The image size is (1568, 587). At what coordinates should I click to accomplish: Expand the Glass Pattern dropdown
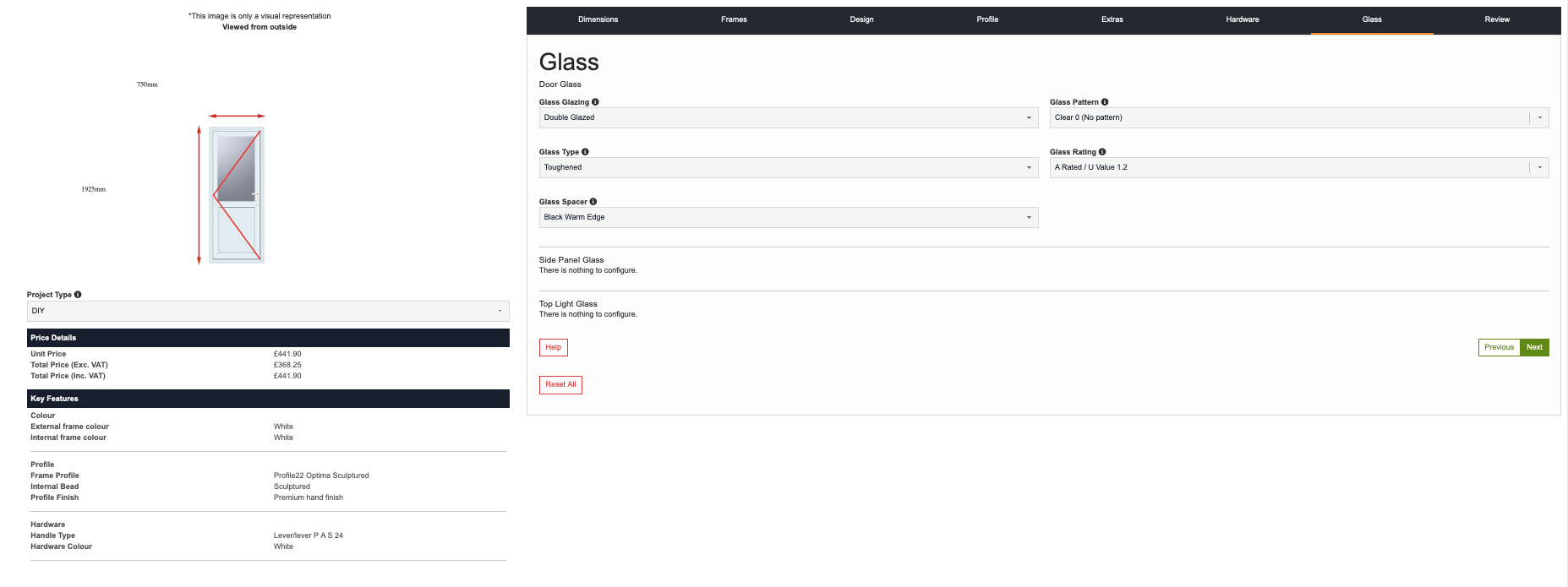(1298, 118)
